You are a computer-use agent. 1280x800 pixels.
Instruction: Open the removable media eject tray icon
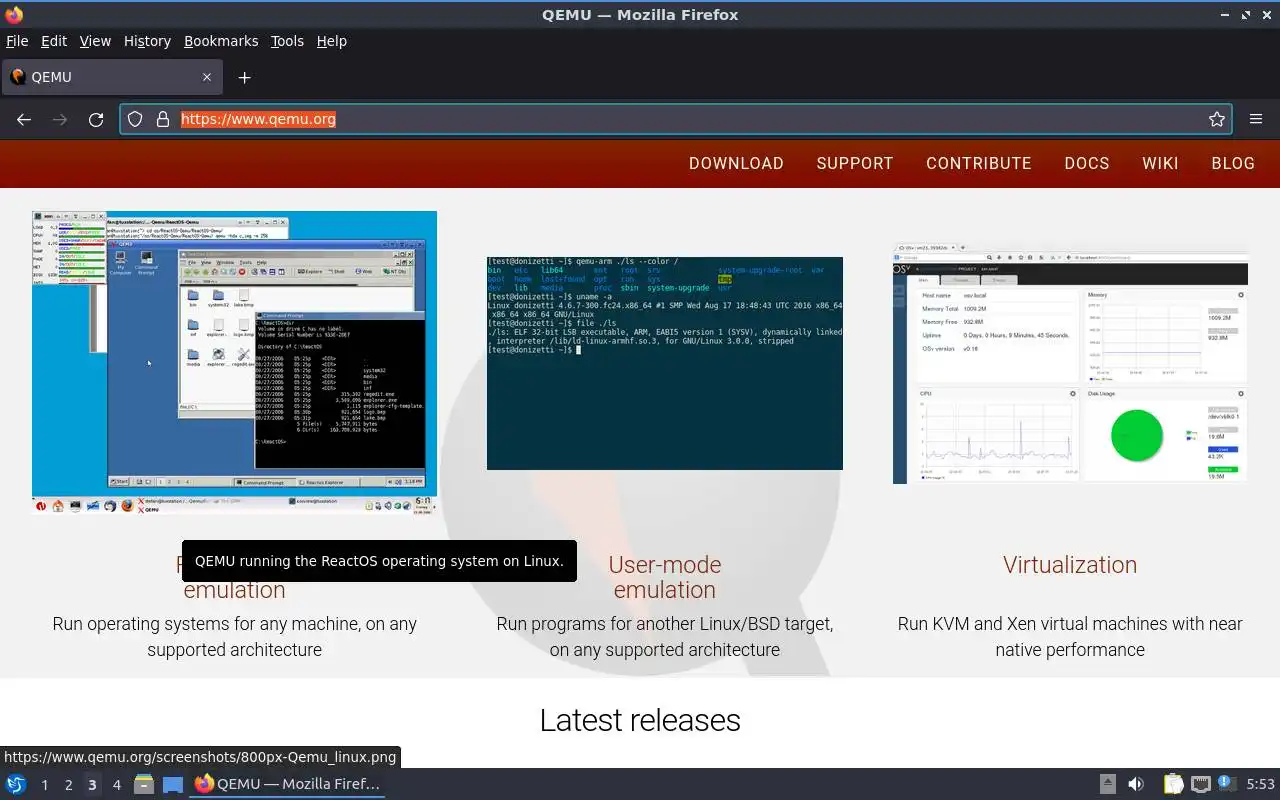1107,784
